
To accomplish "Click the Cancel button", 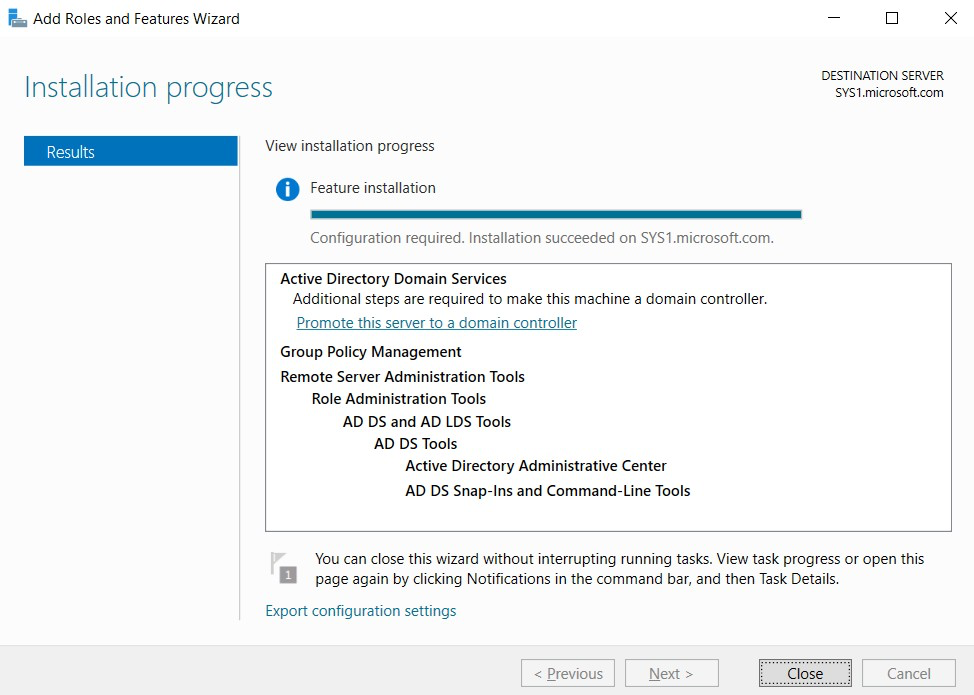I will coord(909,673).
